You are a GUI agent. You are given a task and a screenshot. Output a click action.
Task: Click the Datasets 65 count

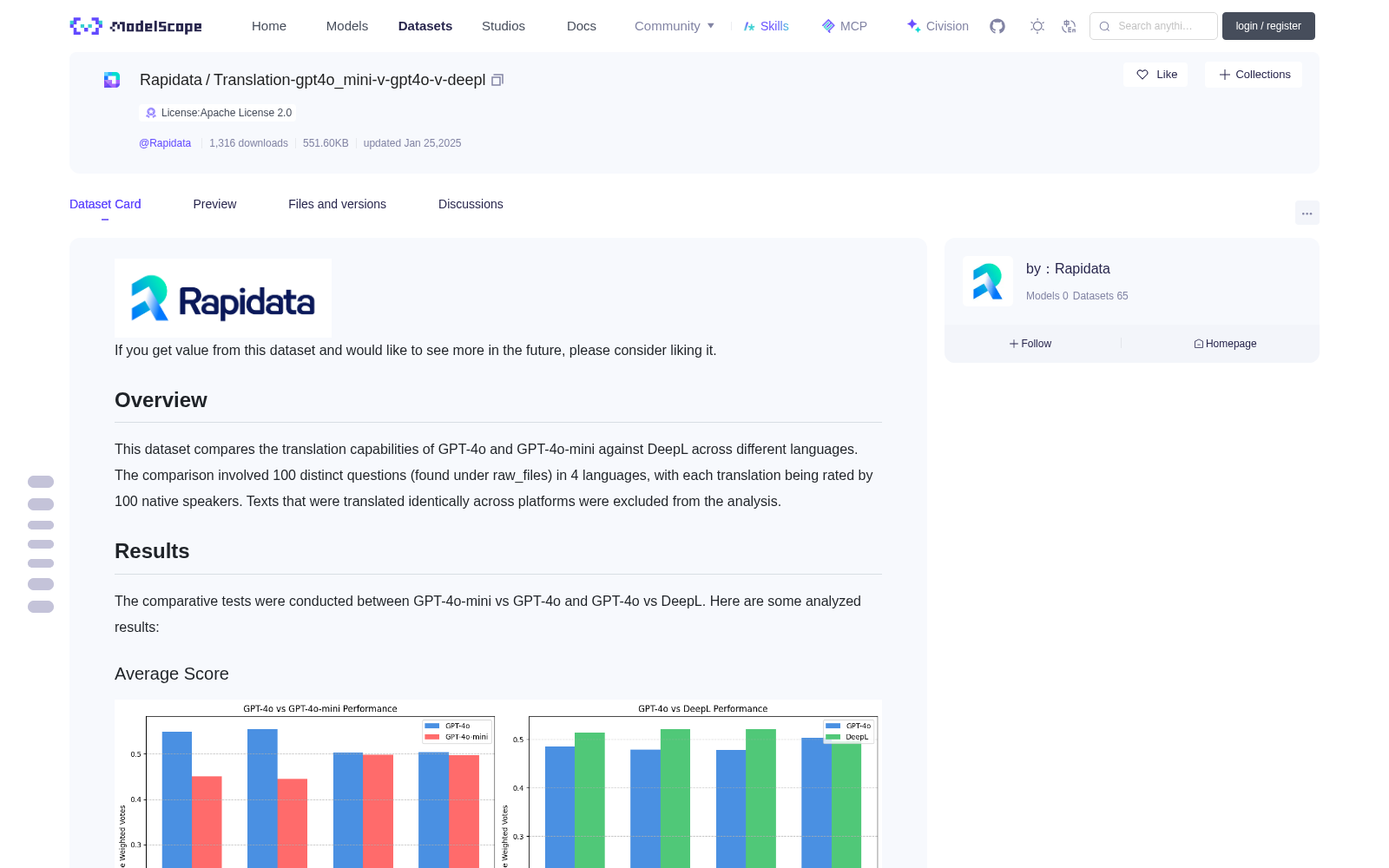click(x=1101, y=296)
